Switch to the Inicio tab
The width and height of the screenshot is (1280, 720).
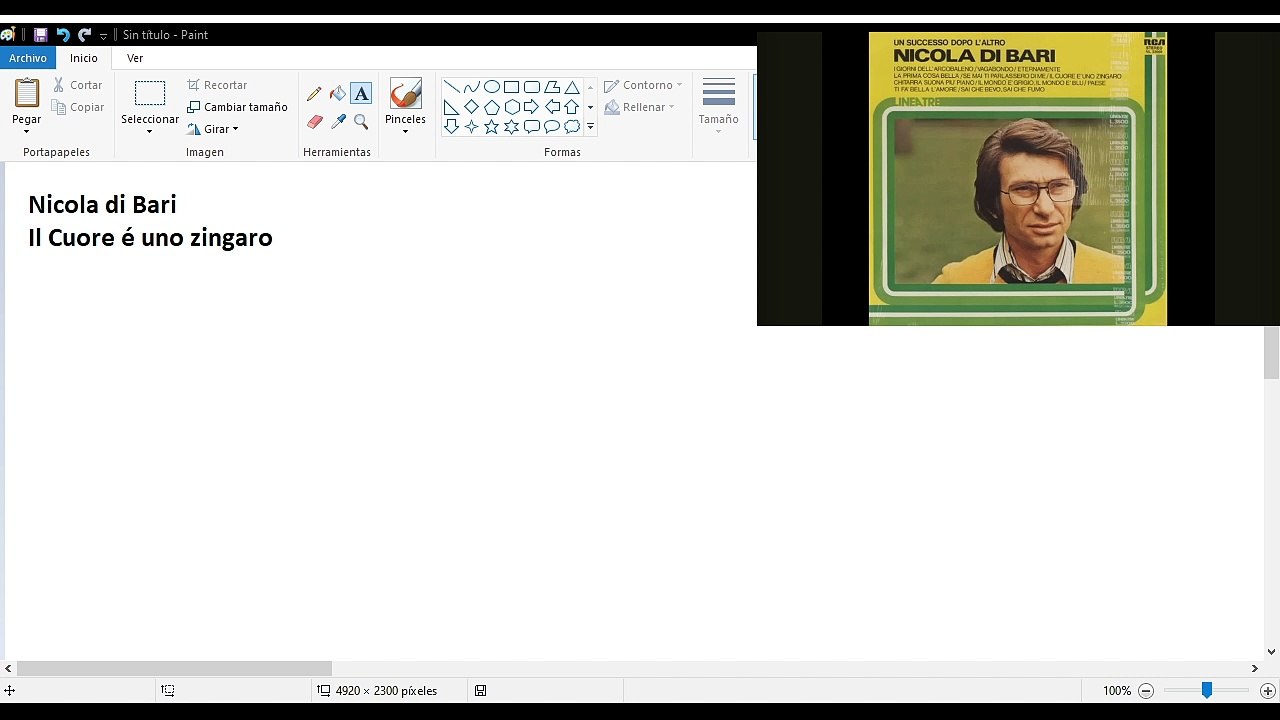pos(84,58)
